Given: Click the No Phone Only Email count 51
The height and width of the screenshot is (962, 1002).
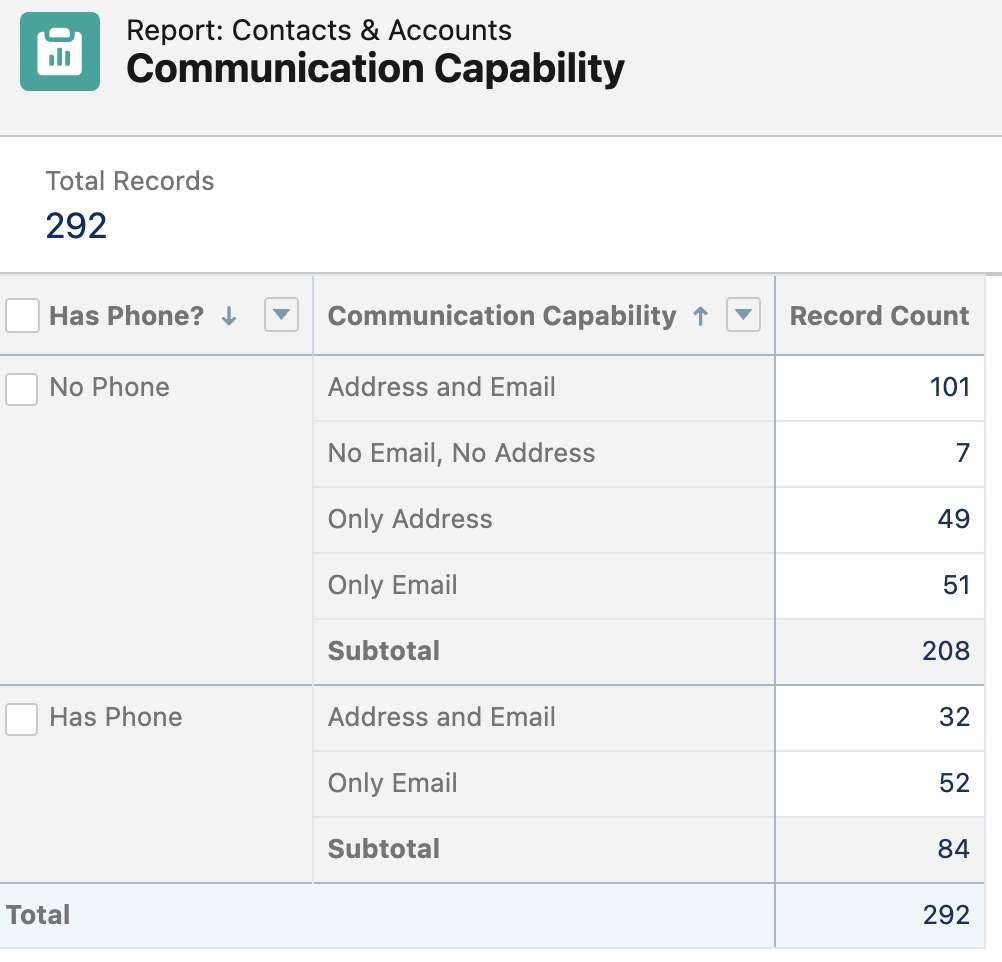Looking at the screenshot, I should pyautogui.click(x=956, y=585).
